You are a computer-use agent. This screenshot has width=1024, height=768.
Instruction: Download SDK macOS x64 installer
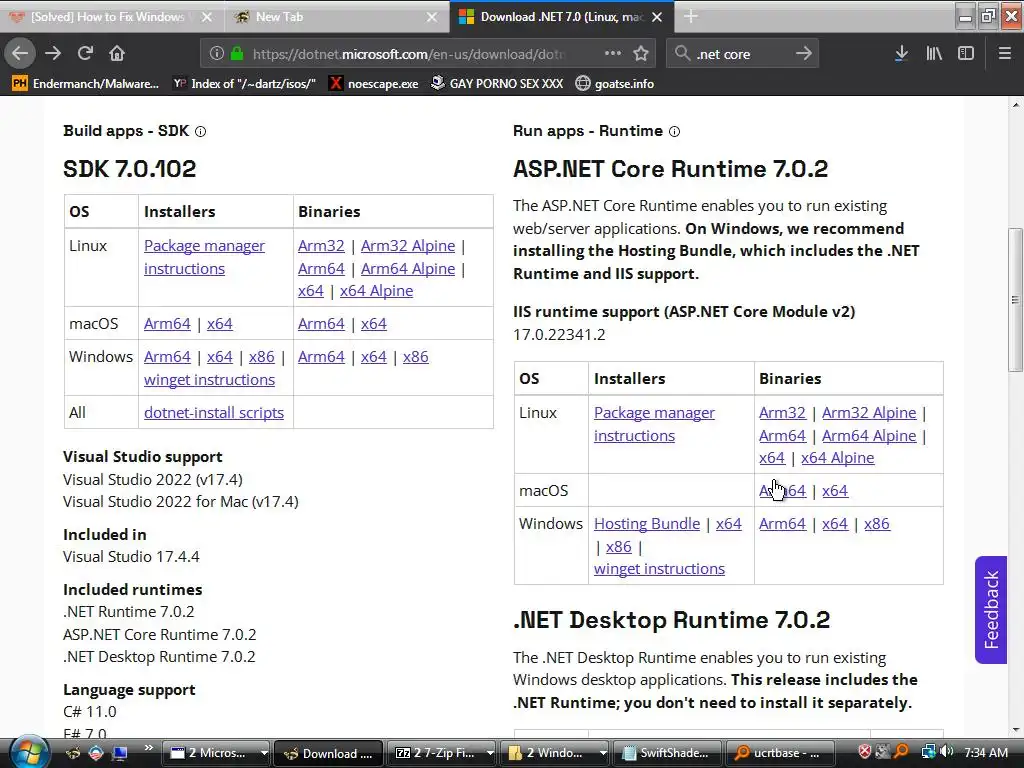(219, 324)
